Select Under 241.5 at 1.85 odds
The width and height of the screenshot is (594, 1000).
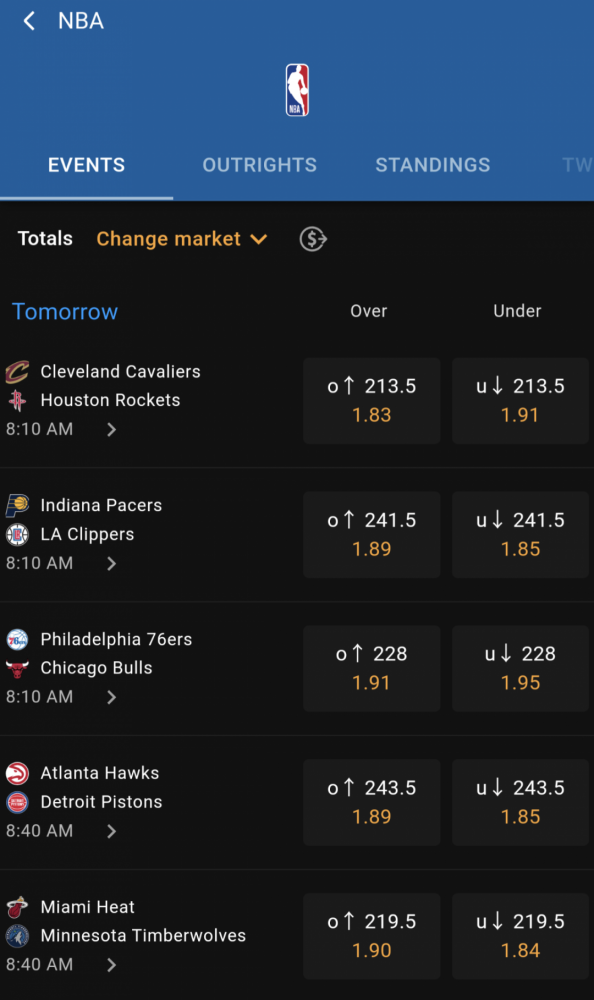[x=521, y=534]
